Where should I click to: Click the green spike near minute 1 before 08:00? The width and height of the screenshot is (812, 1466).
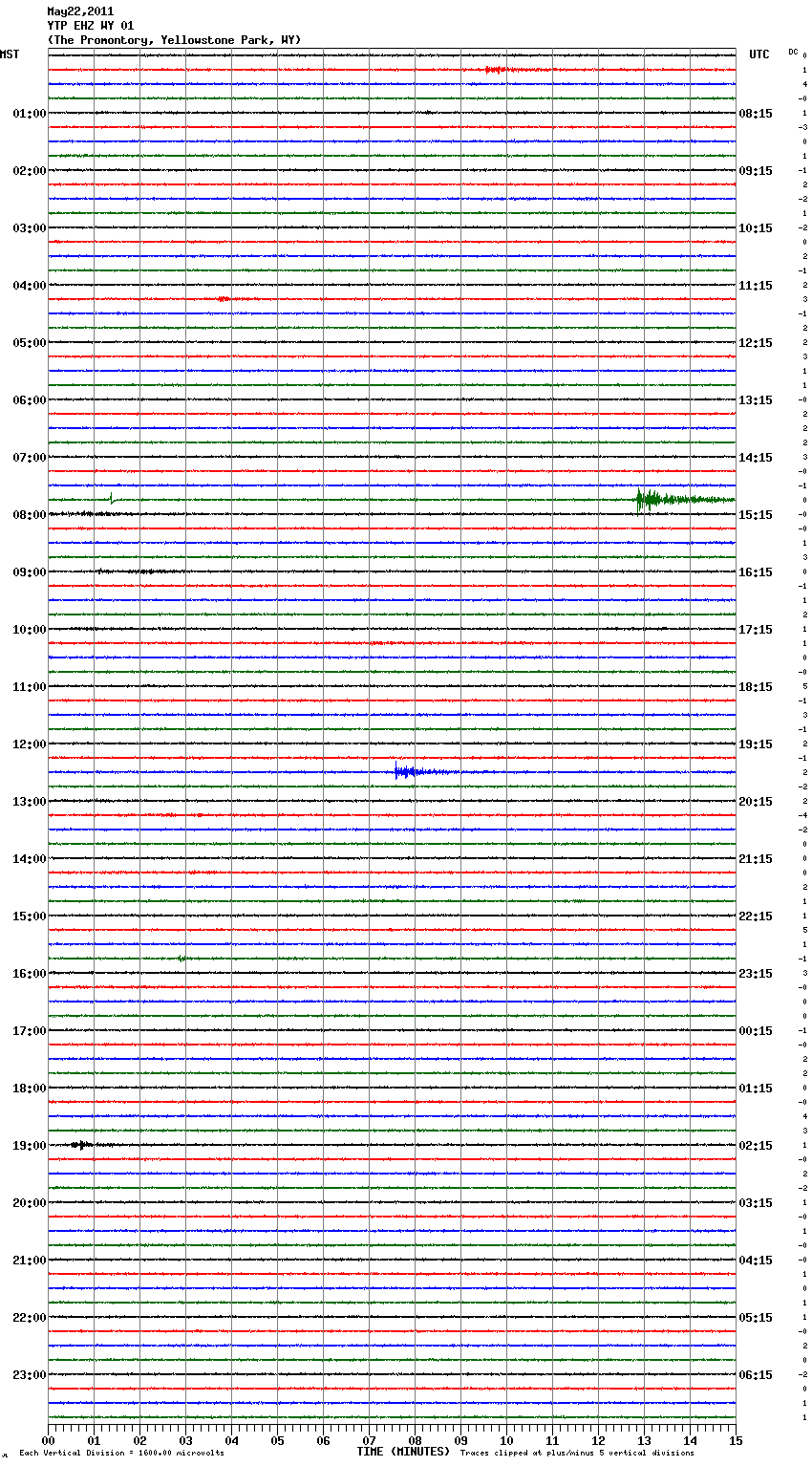coord(112,498)
